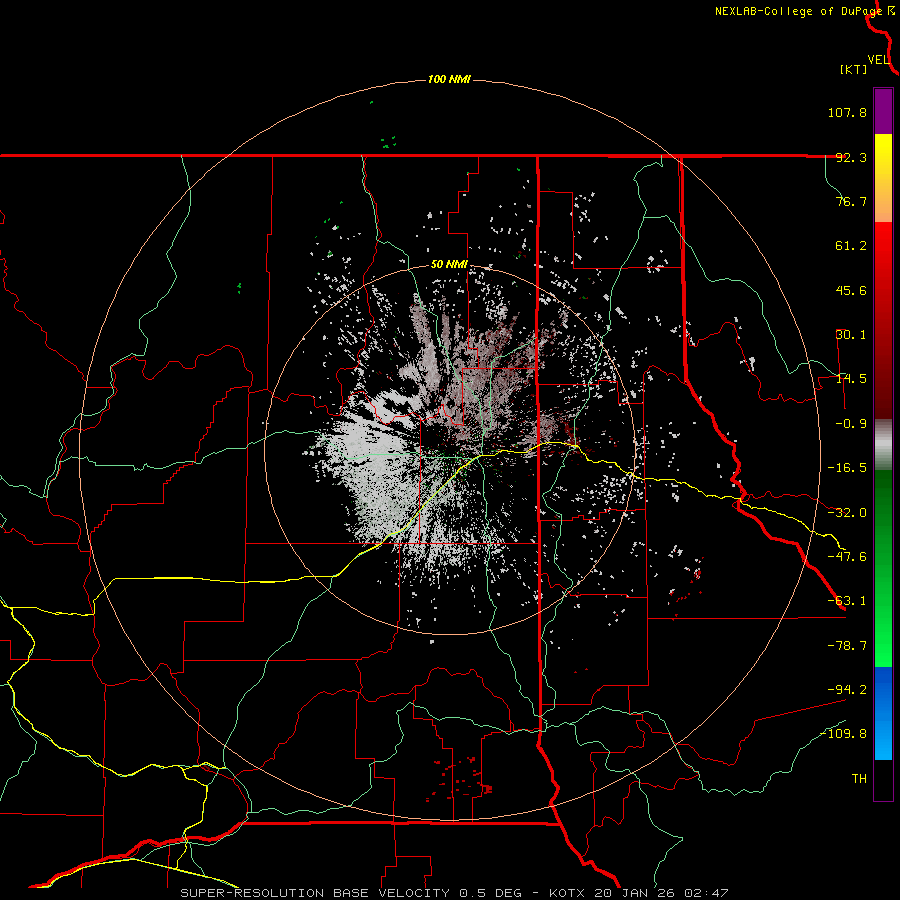
Task: Click the VEL label above the color scale
Action: [x=879, y=60]
